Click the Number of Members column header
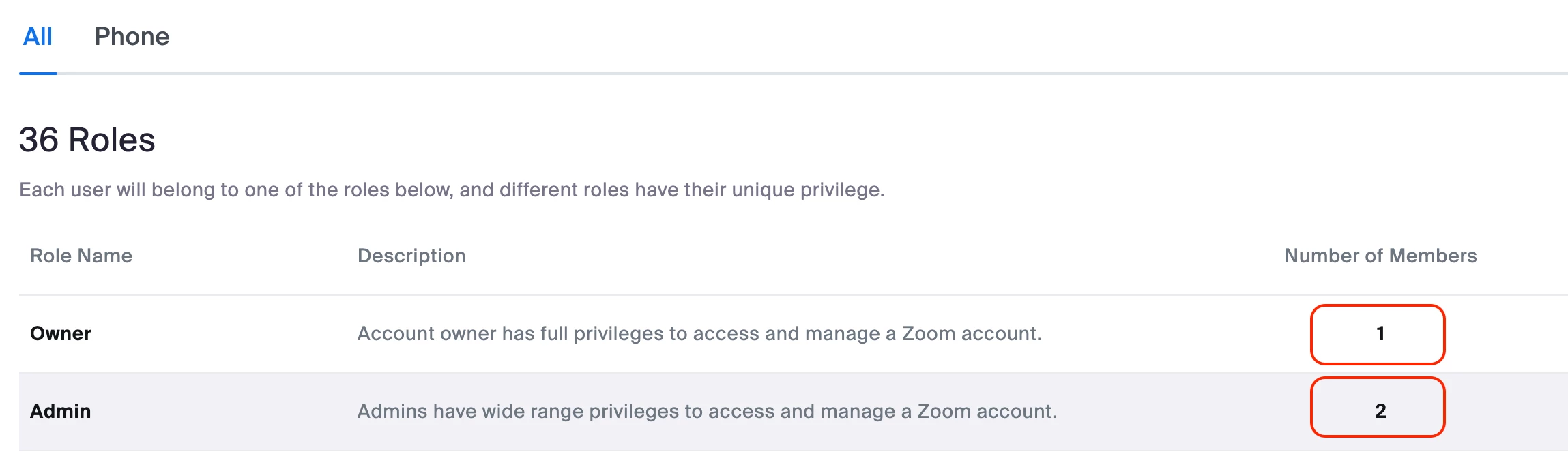This screenshot has height=454, width=1568. tap(1380, 256)
